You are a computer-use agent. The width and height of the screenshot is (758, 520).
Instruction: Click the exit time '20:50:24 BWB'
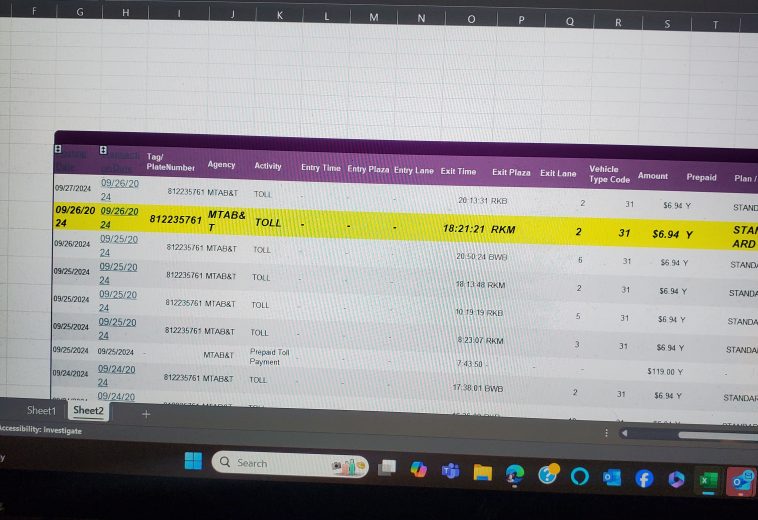481,257
